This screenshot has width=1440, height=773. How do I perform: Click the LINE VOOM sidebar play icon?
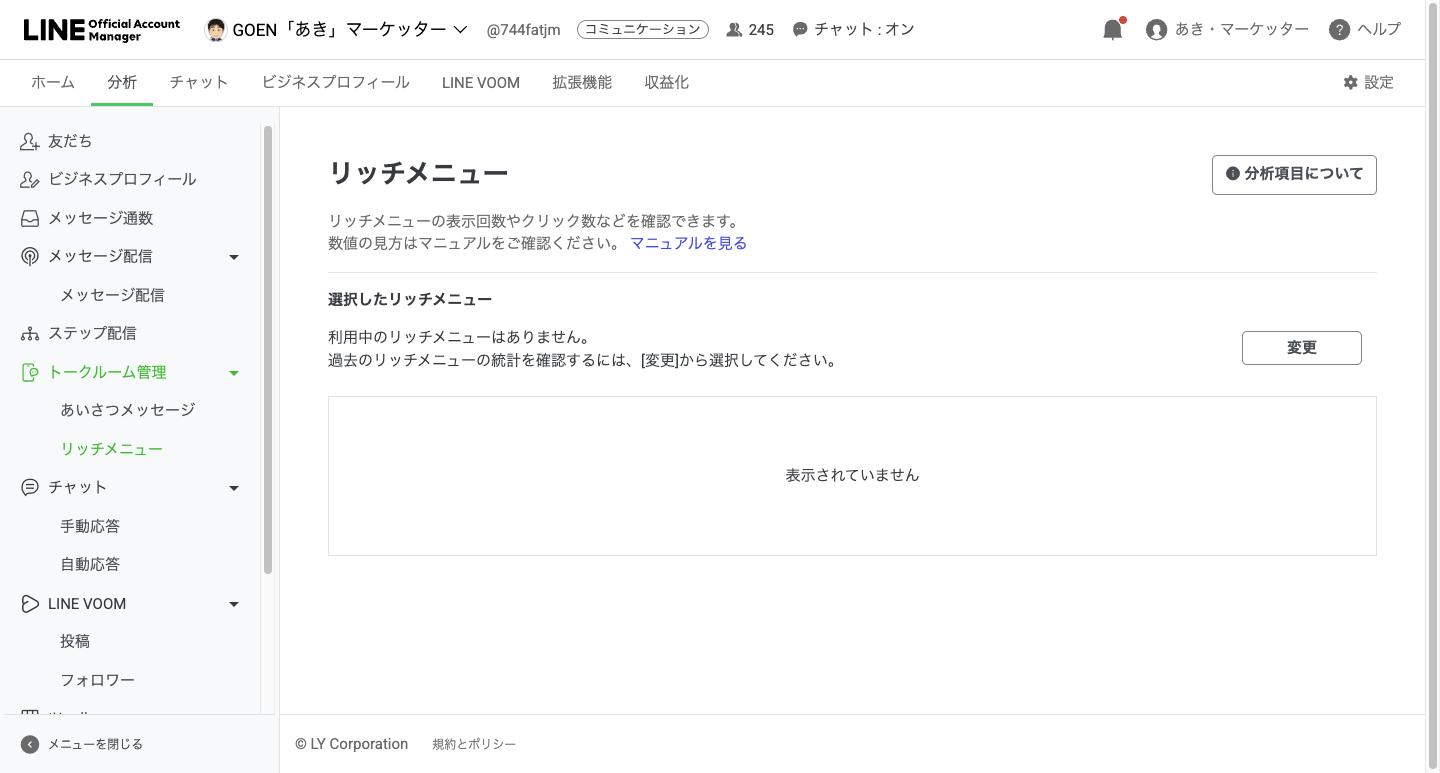(30, 604)
